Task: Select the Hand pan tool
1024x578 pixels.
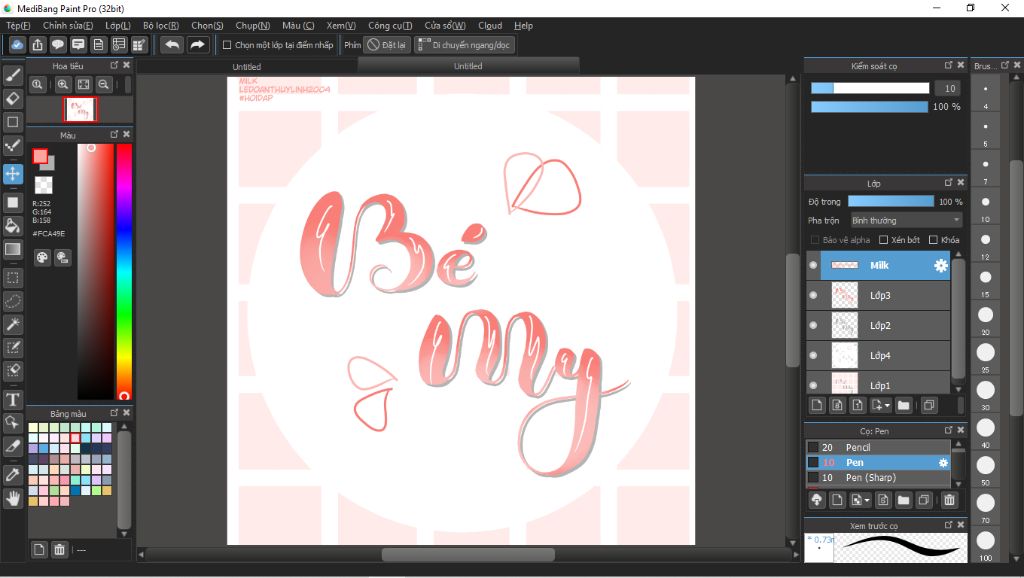Action: point(12,499)
